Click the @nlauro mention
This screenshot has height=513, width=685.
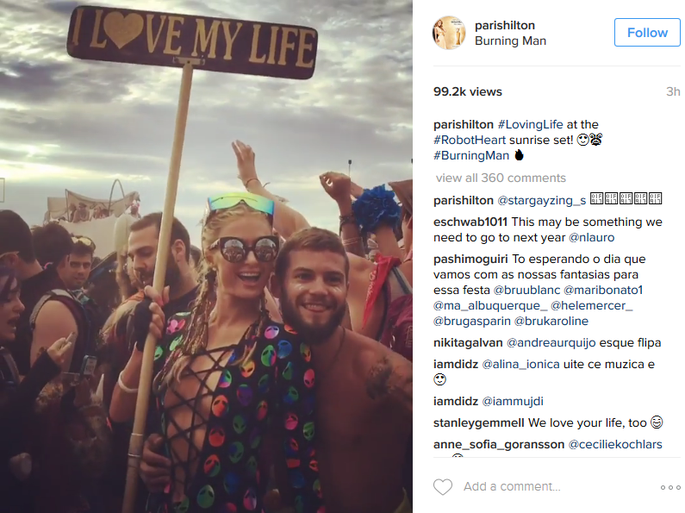pyautogui.click(x=591, y=238)
